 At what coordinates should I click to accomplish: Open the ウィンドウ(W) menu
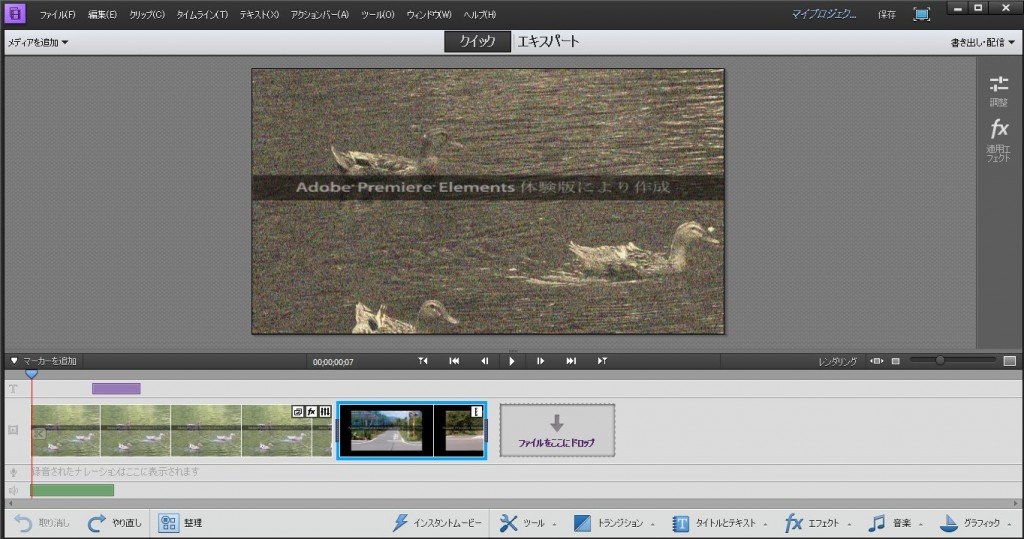pos(429,14)
